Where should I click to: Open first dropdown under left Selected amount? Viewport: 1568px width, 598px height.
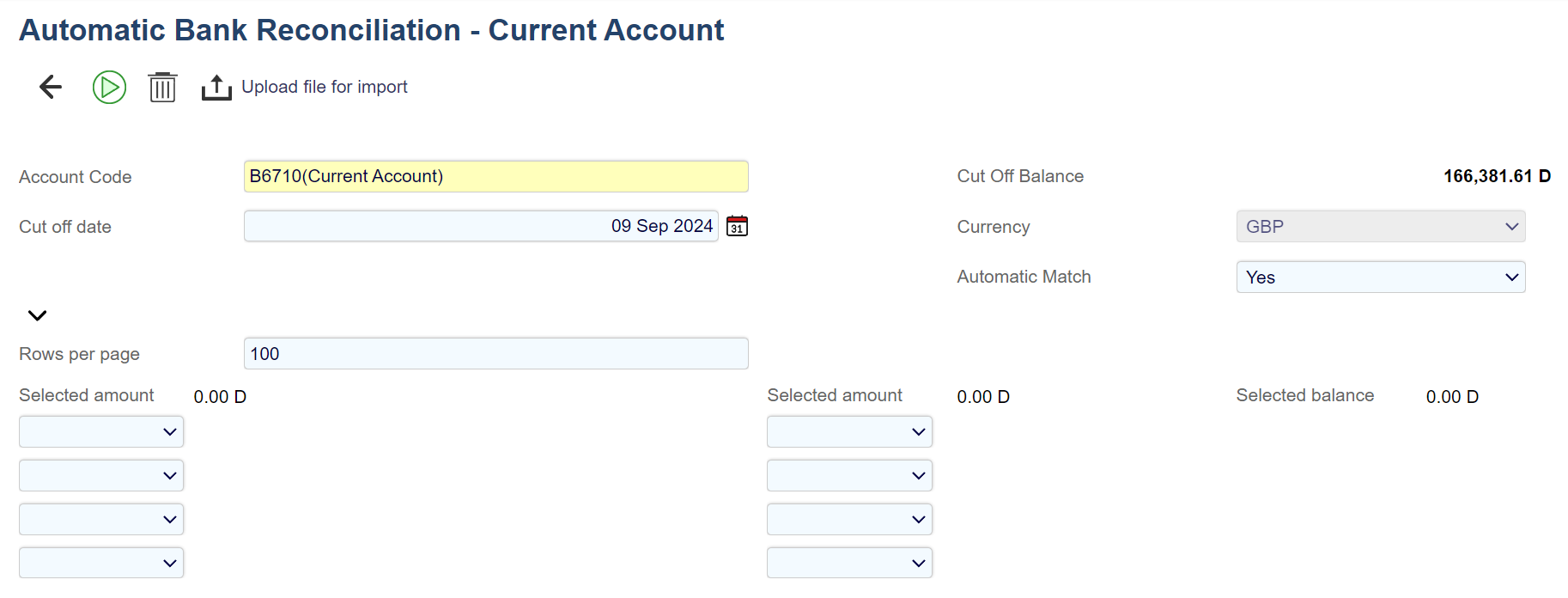click(101, 432)
